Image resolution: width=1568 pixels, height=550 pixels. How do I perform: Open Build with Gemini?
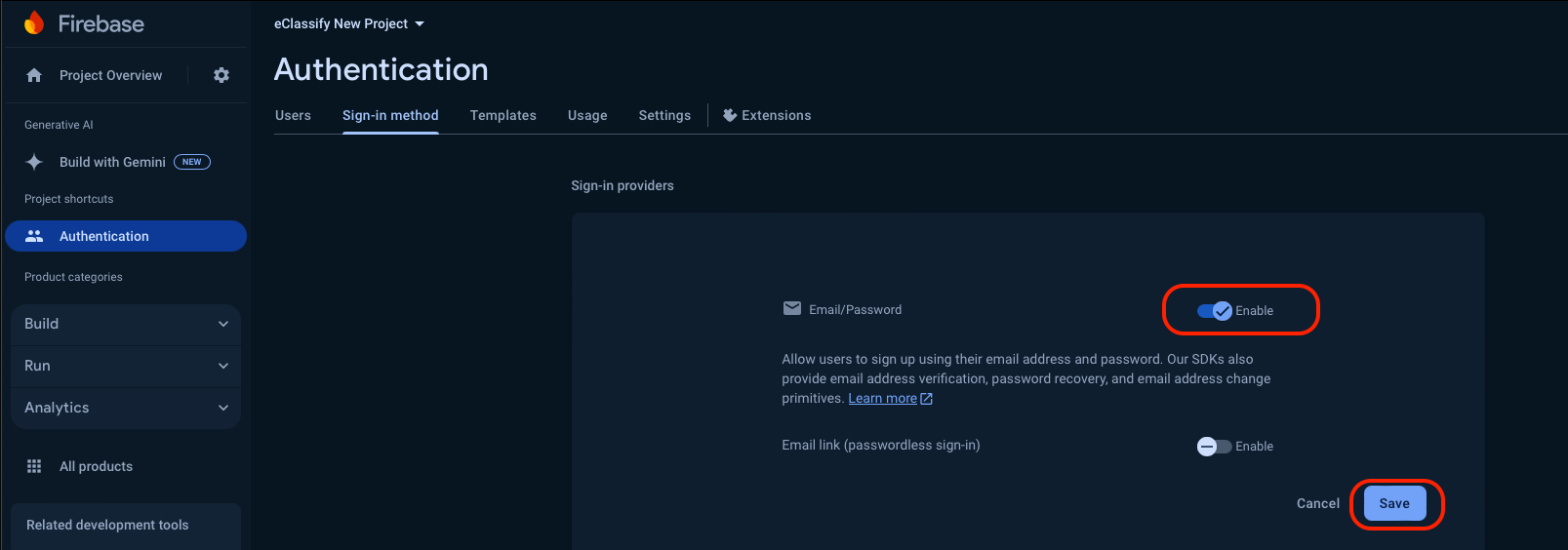[112, 162]
